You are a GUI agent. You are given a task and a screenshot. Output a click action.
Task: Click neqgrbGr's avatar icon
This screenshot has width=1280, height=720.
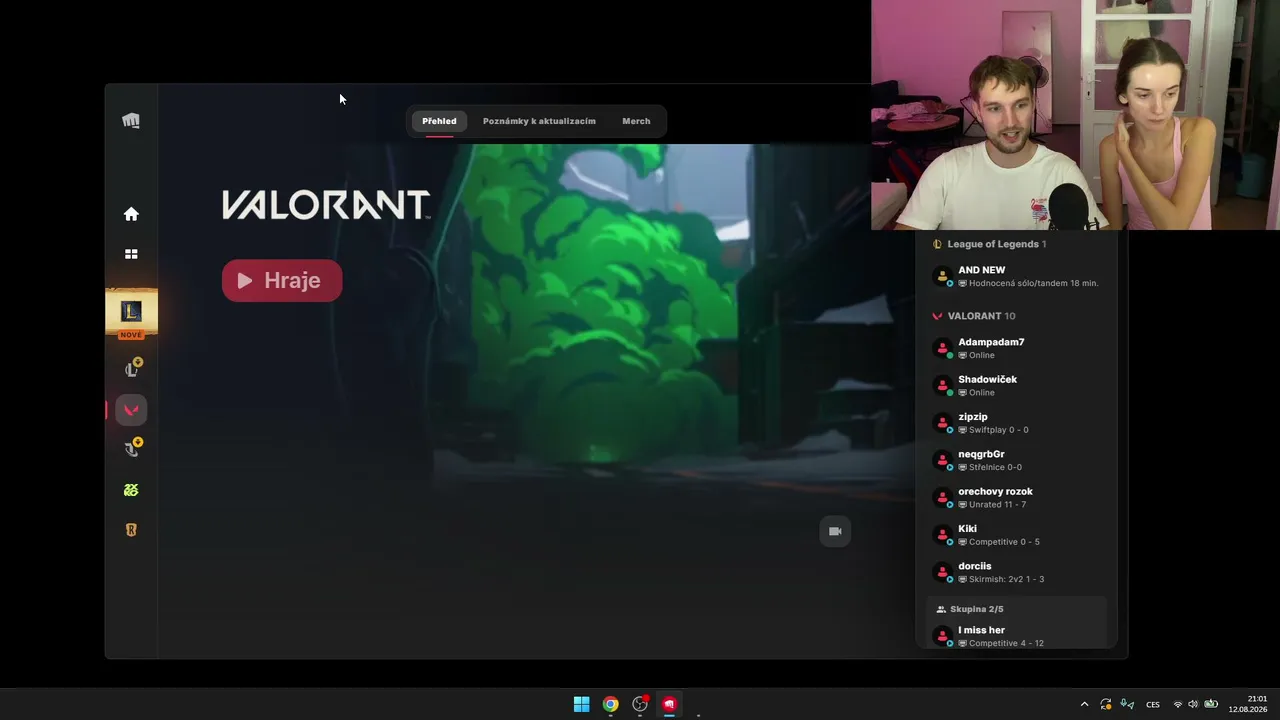[x=942, y=460]
